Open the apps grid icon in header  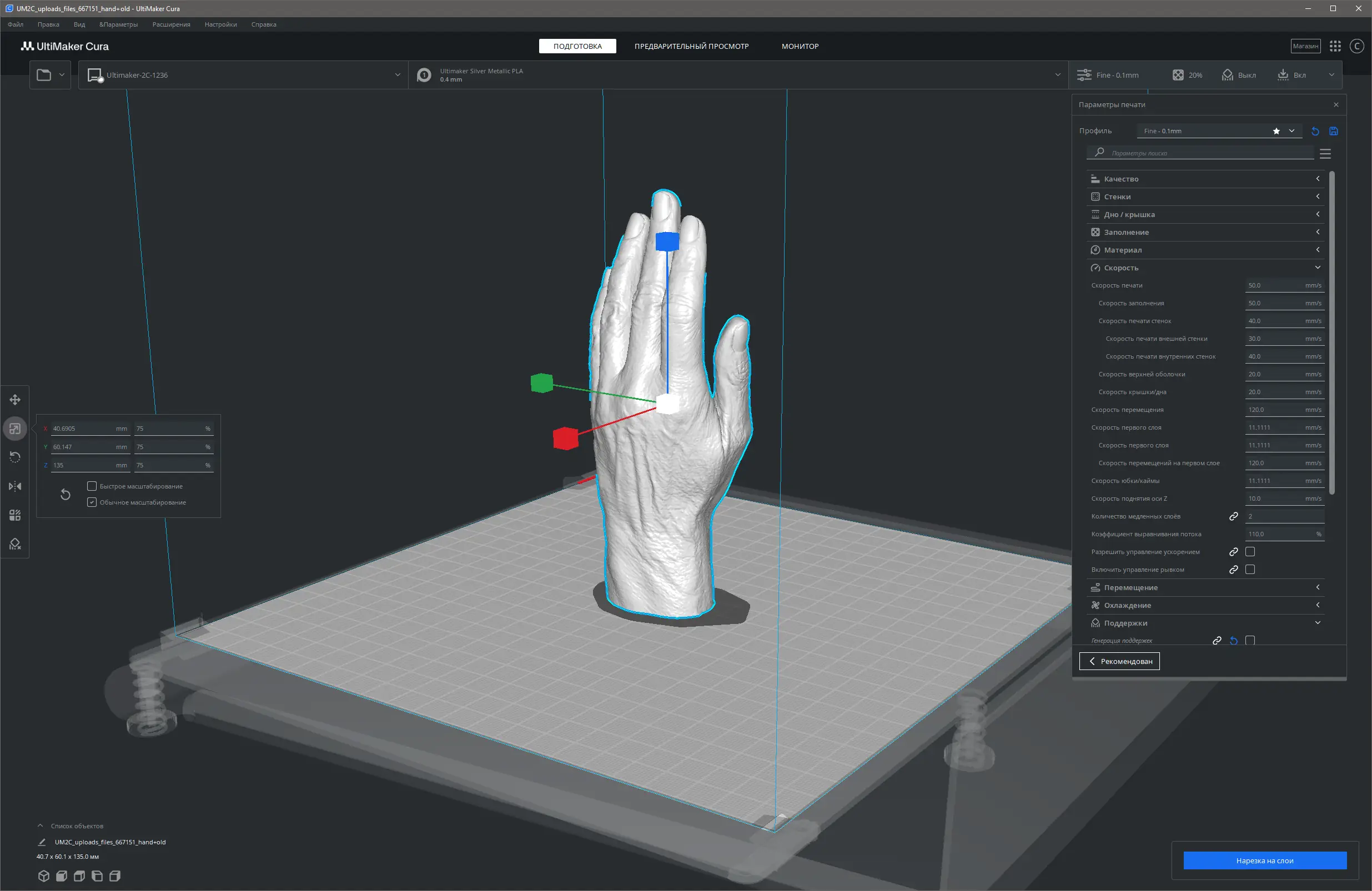tap(1335, 46)
